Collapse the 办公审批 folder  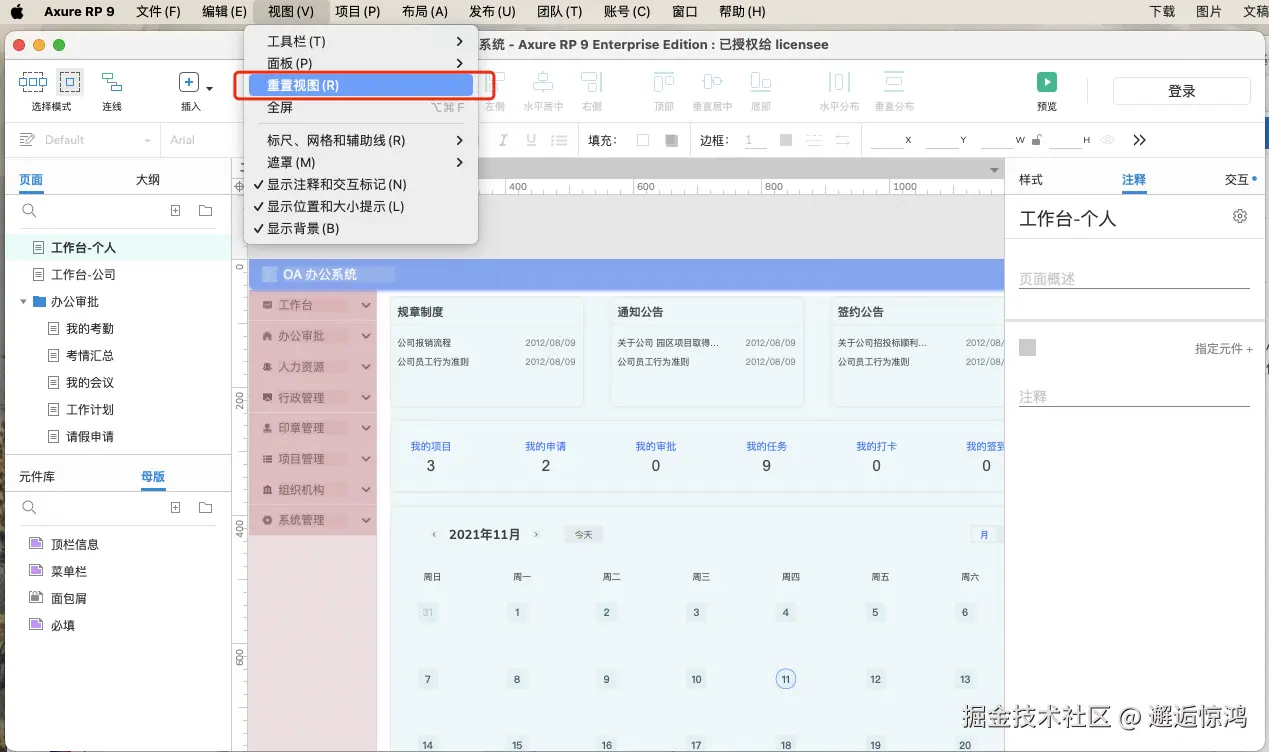coord(24,301)
